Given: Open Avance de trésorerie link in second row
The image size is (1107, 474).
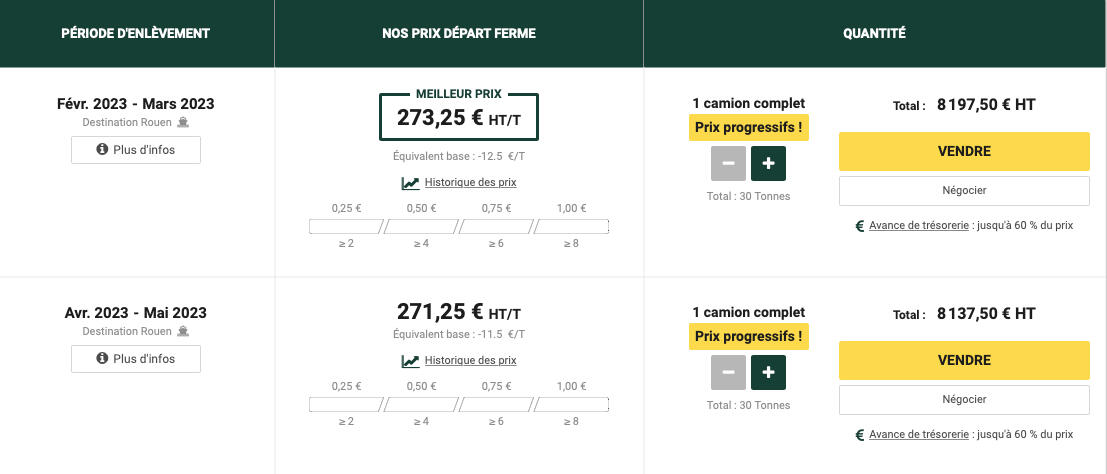Looking at the screenshot, I should (x=918, y=435).
